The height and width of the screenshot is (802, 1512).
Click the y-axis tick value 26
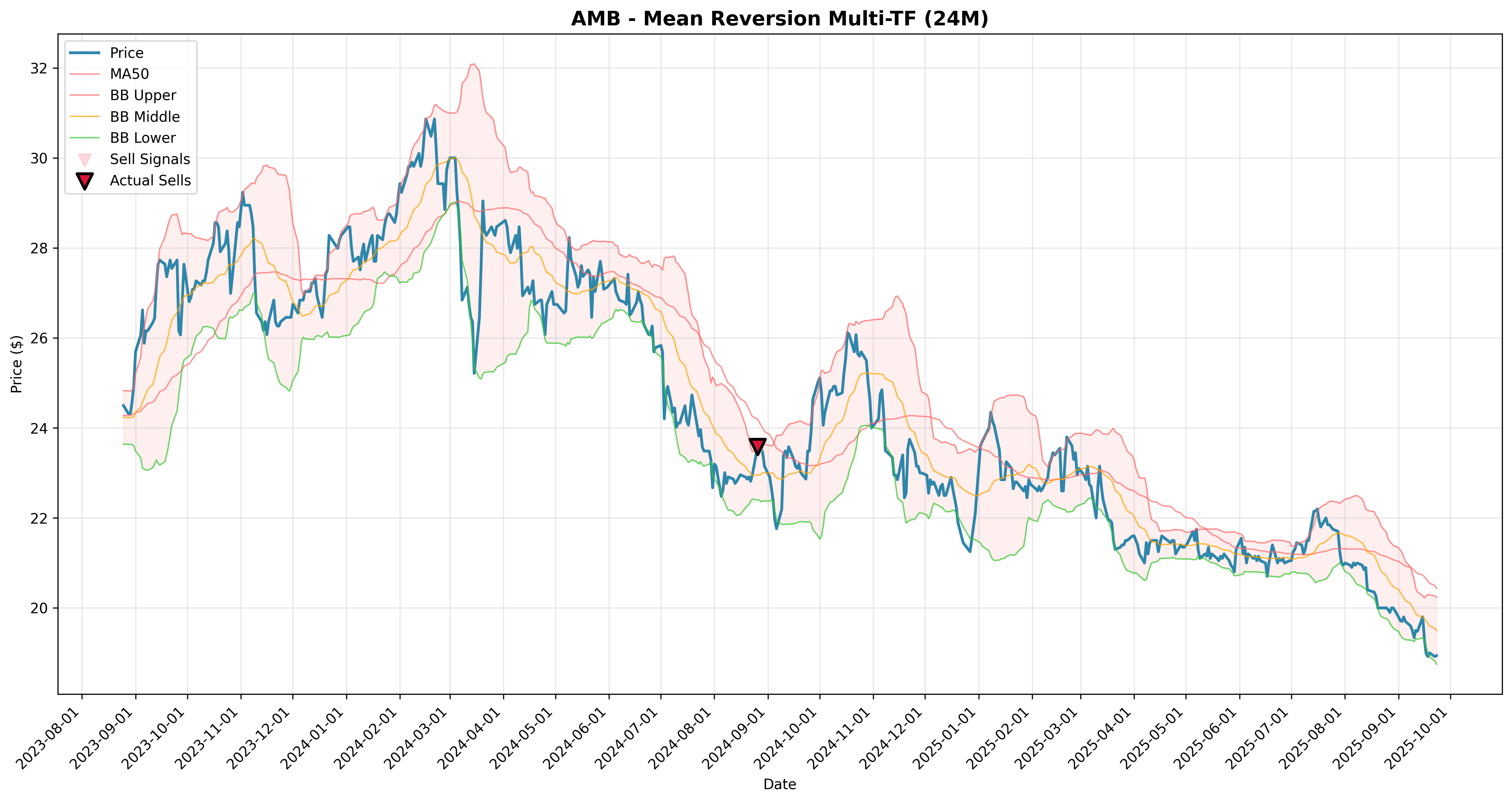[38, 339]
